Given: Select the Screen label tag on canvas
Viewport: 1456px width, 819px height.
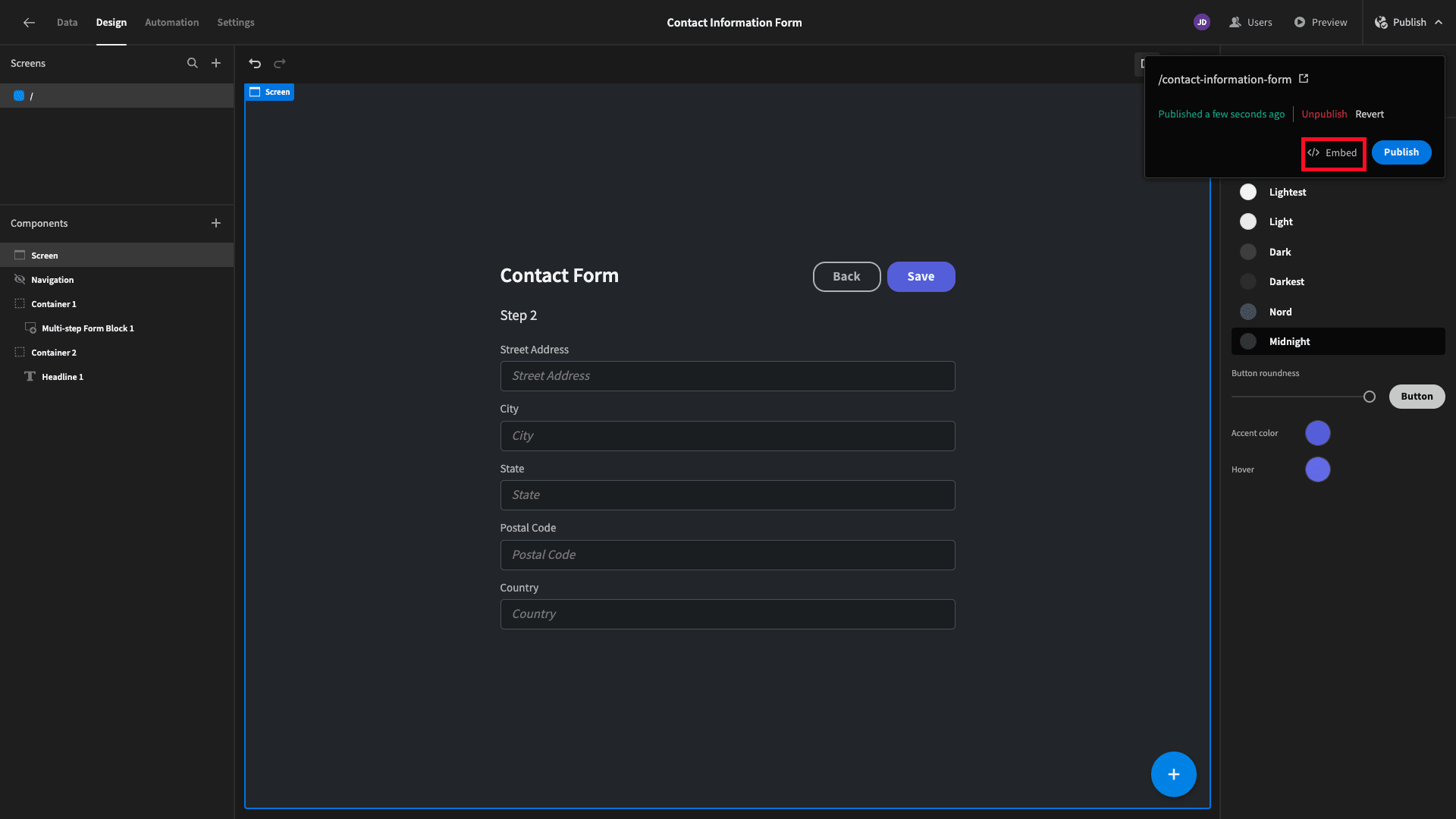Looking at the screenshot, I should pos(270,92).
